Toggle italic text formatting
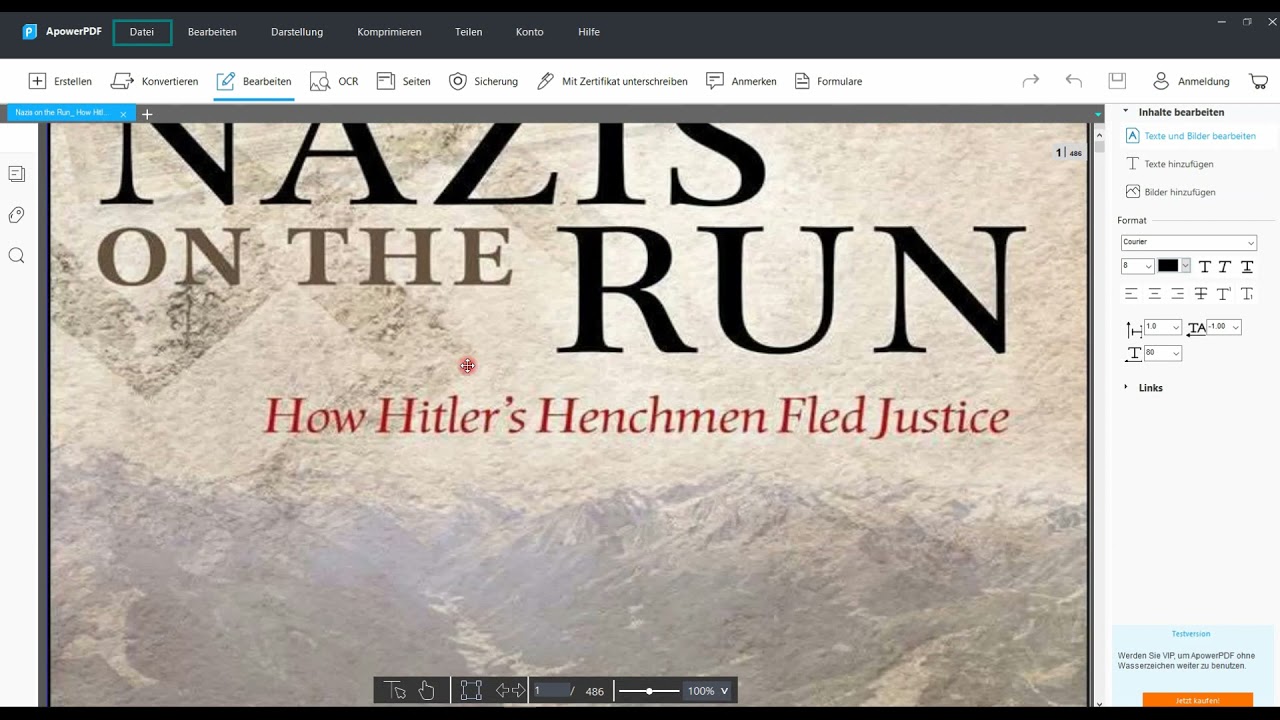This screenshot has height=720, width=1280. 1225,266
